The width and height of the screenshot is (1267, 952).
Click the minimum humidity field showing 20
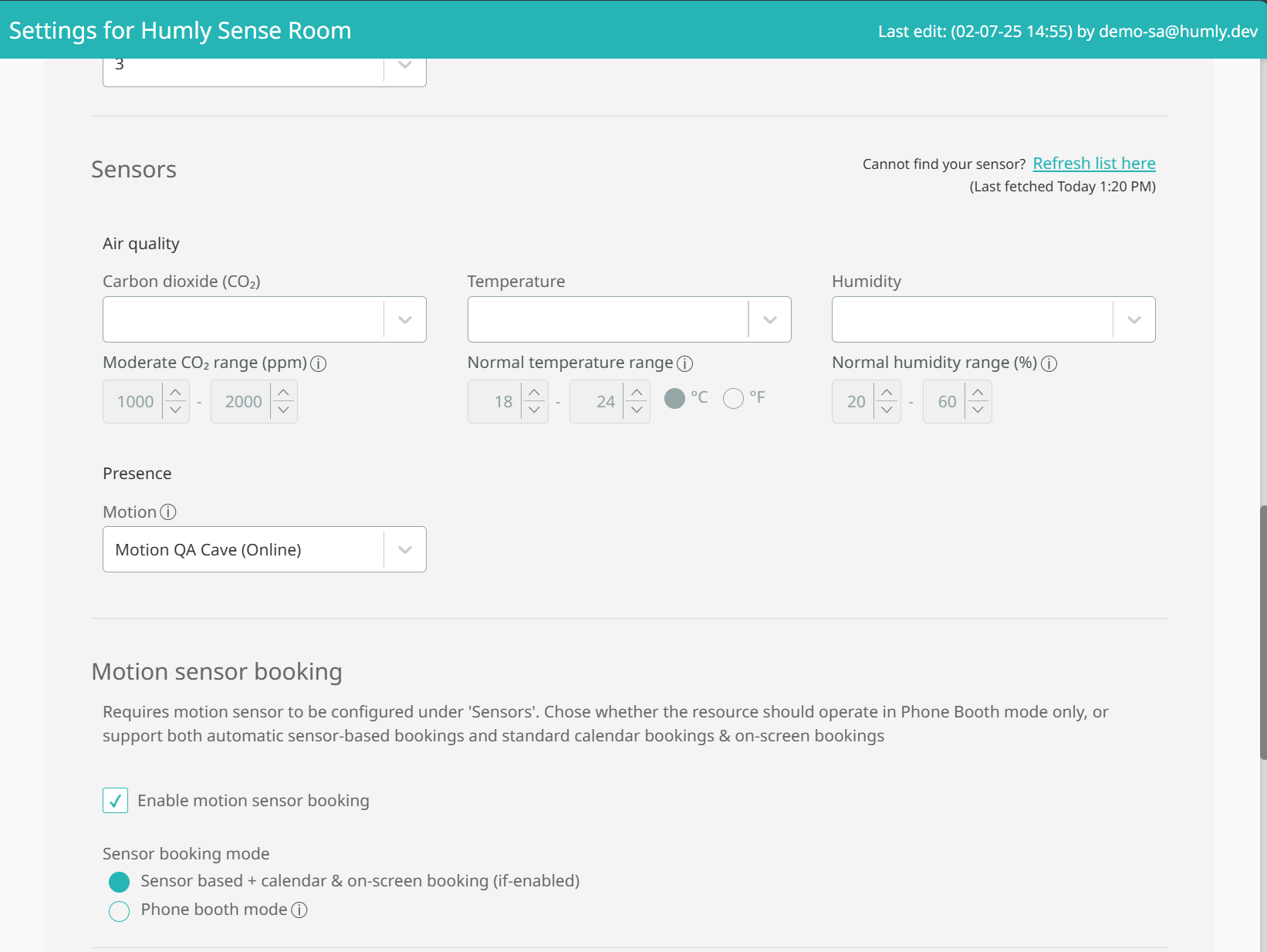856,401
